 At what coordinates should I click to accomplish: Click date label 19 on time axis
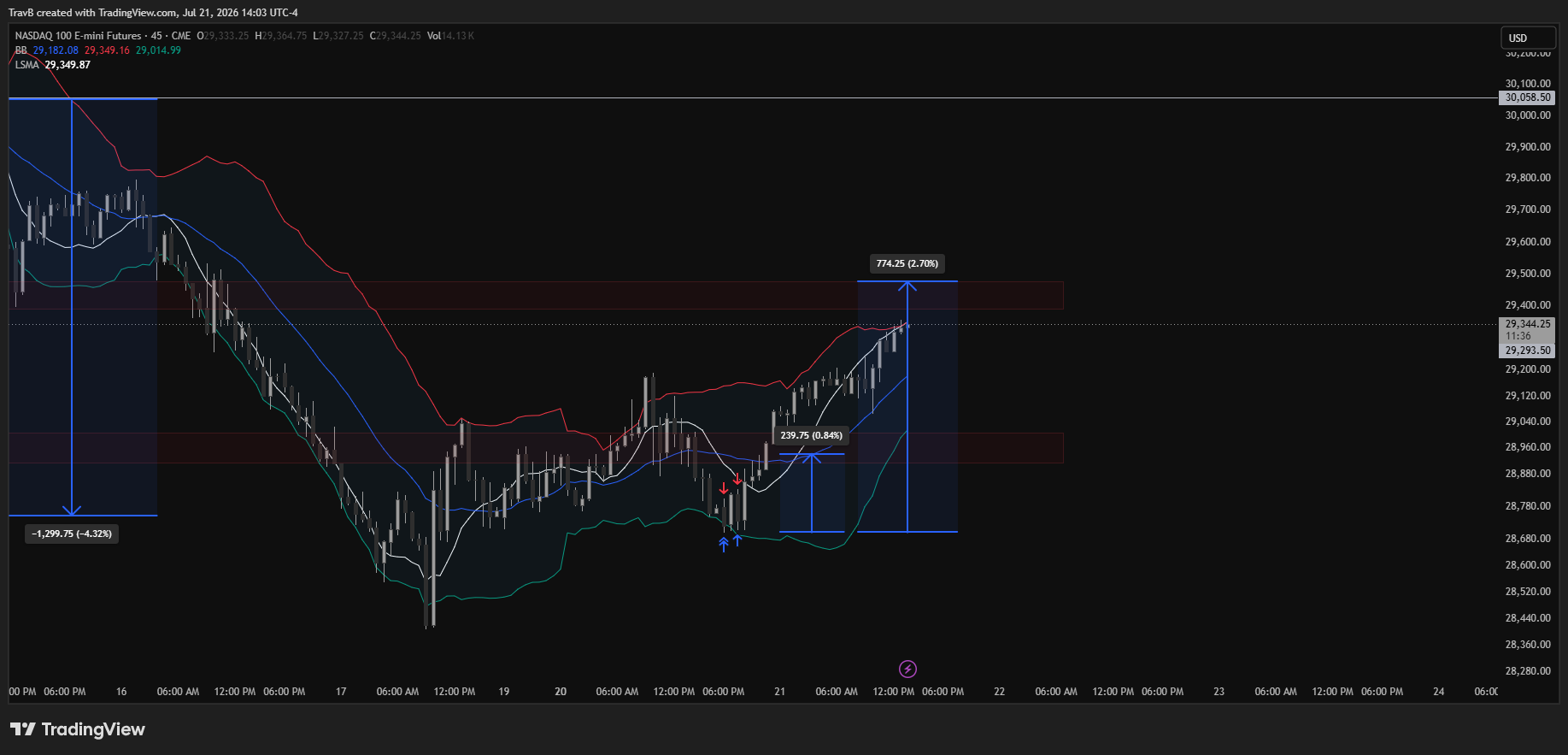(504, 692)
